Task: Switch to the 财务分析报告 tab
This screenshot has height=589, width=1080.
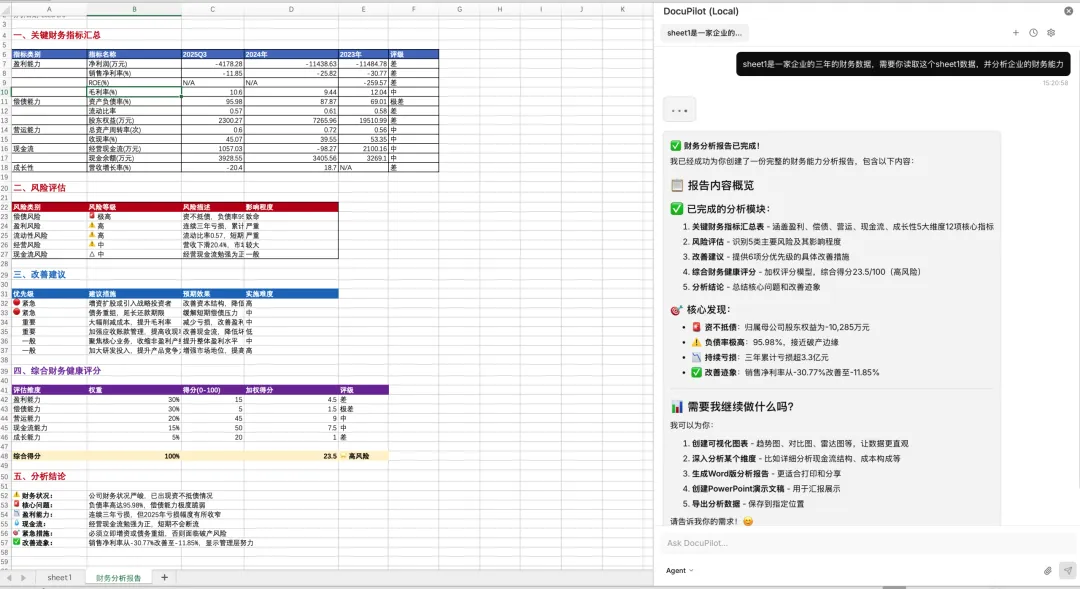Action: tap(120, 577)
